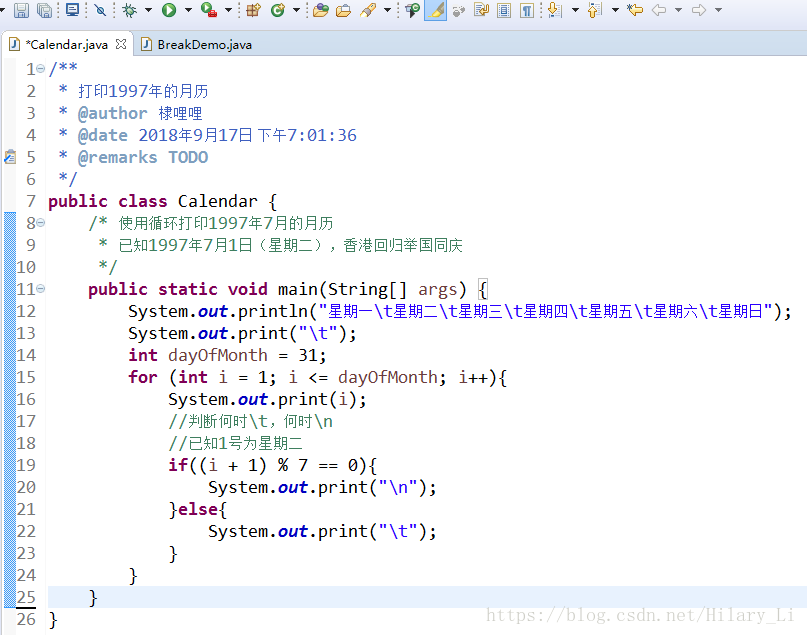This screenshot has height=635, width=807.
Task: Expand External Tools dropdown arrow
Action: (x=228, y=10)
